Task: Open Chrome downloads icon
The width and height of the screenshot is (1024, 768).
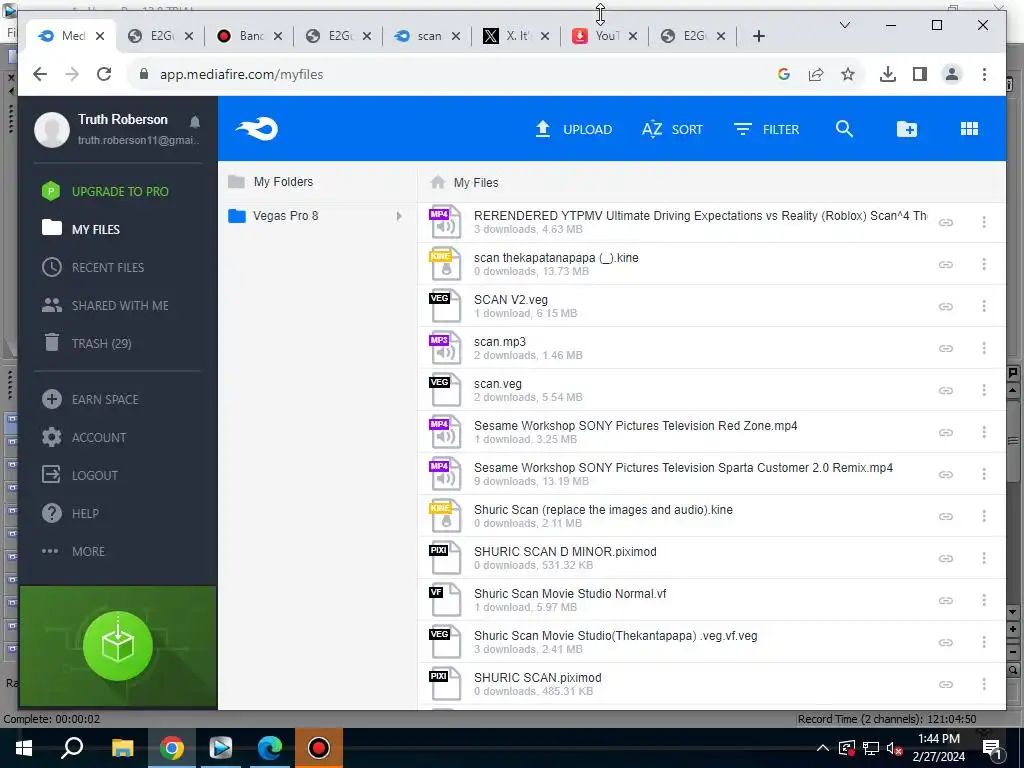Action: (x=887, y=74)
